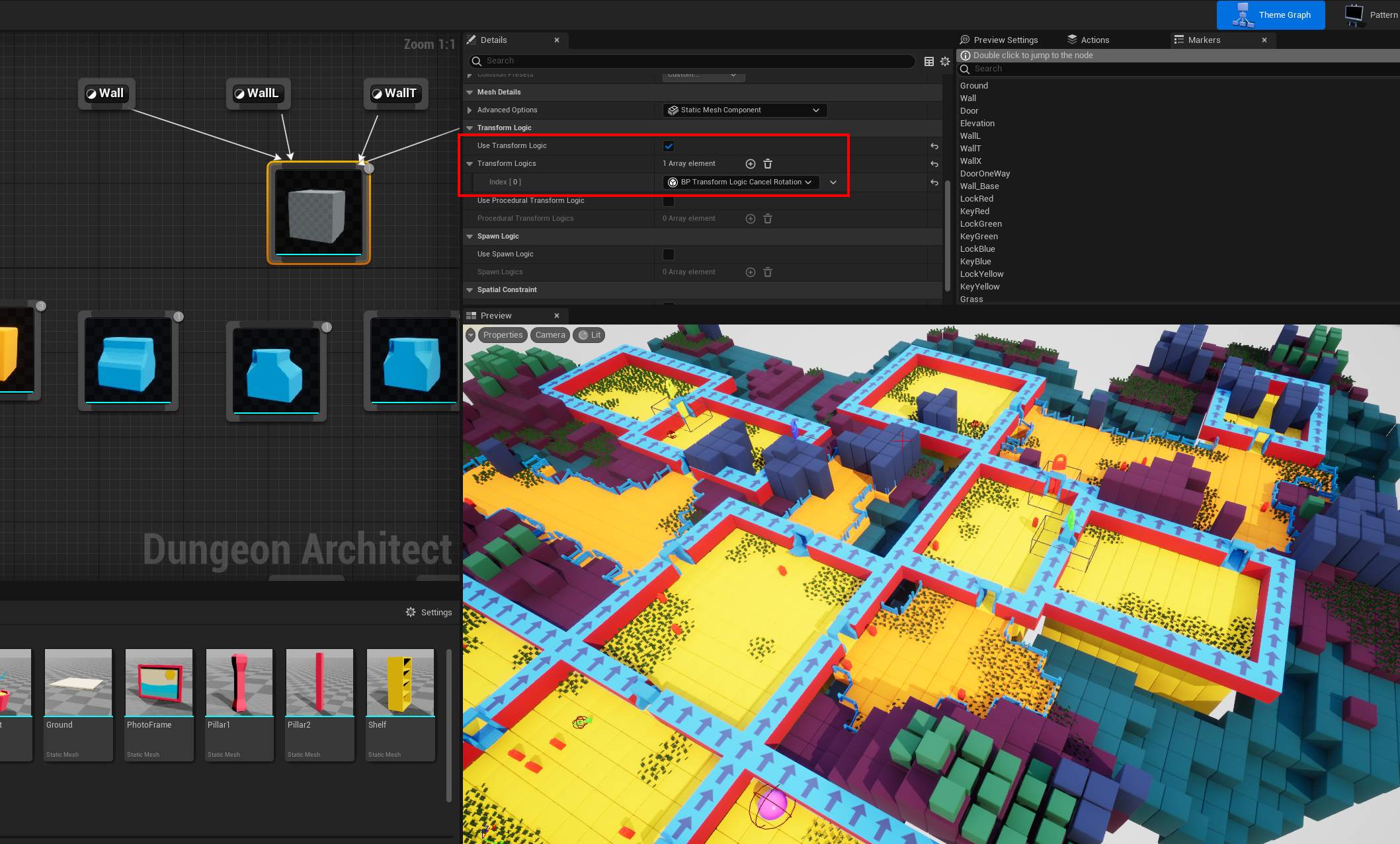Select the Pillar1 static mesh thumbnail
The height and width of the screenshot is (844, 1400).
[x=239, y=705]
